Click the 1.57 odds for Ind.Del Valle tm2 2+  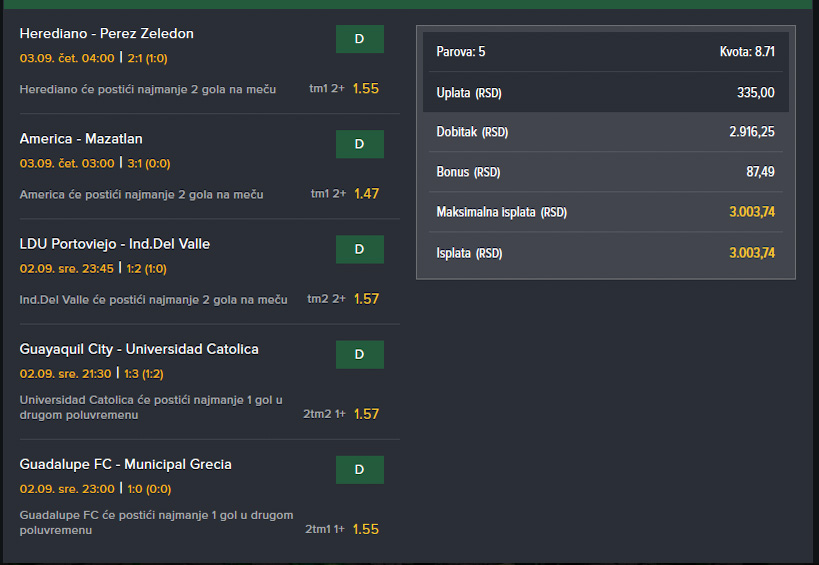[366, 299]
